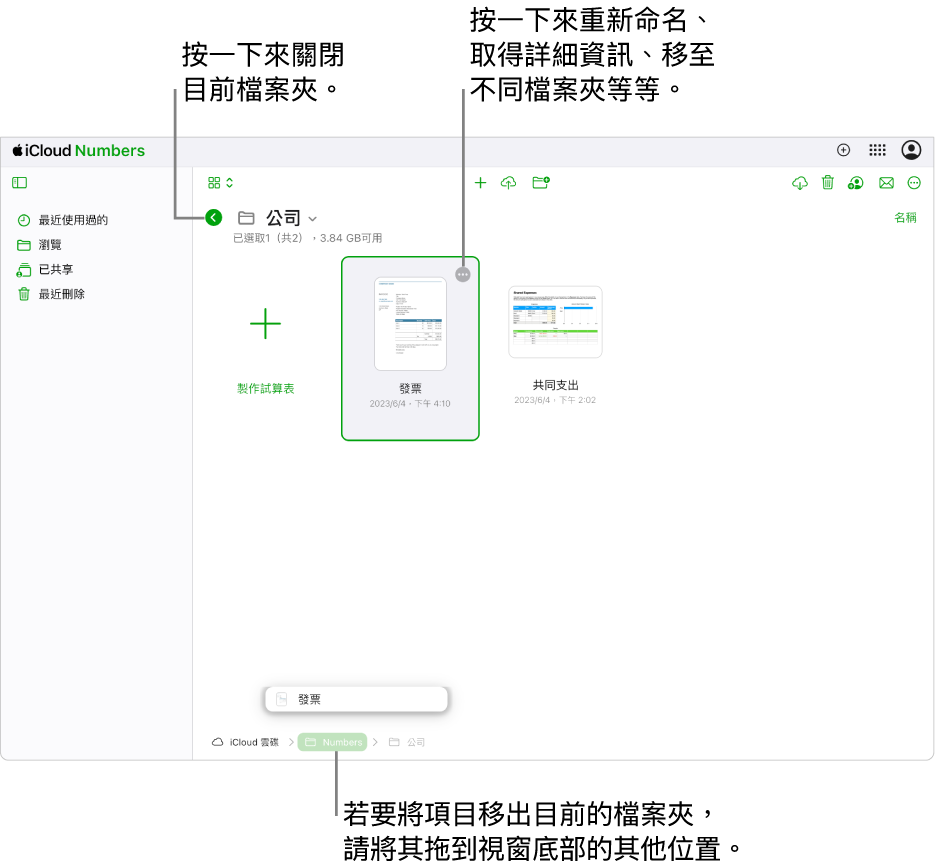Open the more button on 發票 tile

(x=463, y=274)
